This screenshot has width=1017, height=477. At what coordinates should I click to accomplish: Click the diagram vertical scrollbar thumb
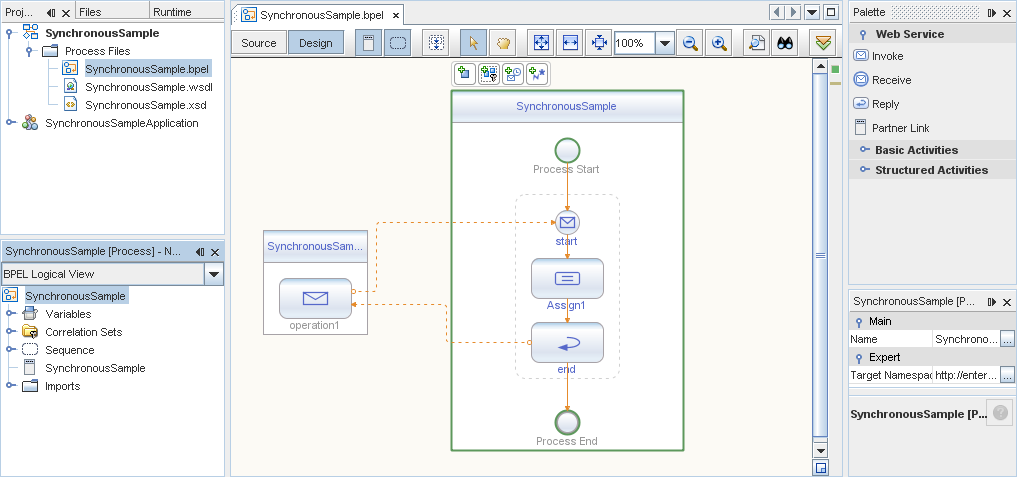[x=820, y=255]
